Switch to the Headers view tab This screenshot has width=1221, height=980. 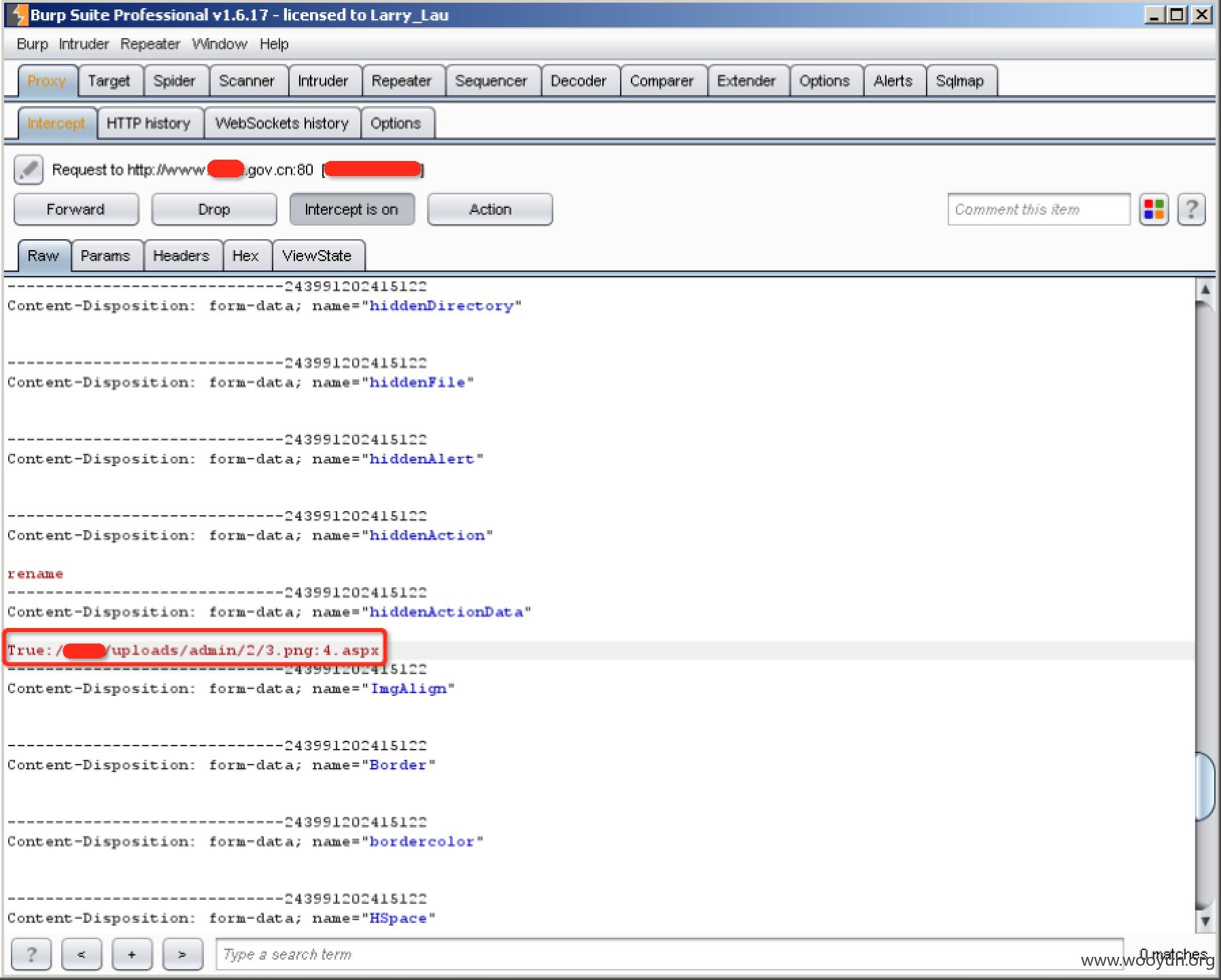[x=182, y=256]
